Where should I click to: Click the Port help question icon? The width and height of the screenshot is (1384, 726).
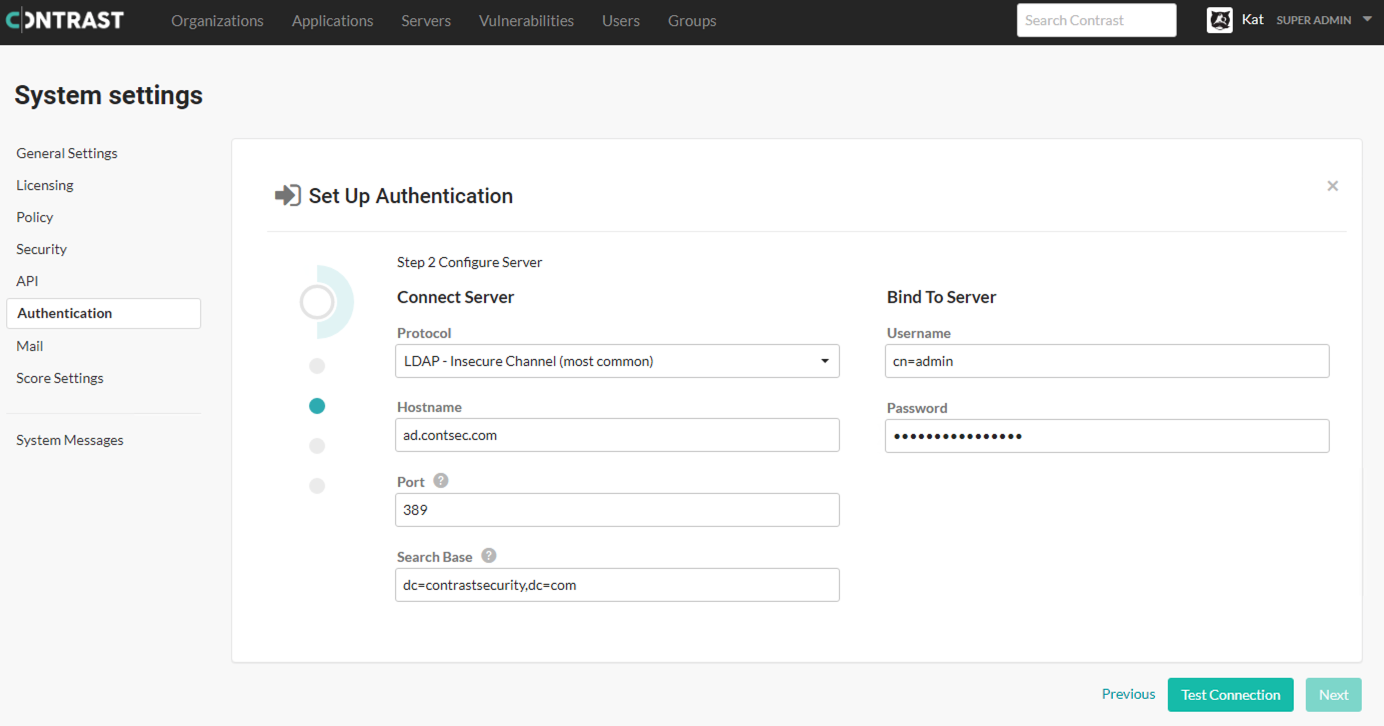(441, 481)
